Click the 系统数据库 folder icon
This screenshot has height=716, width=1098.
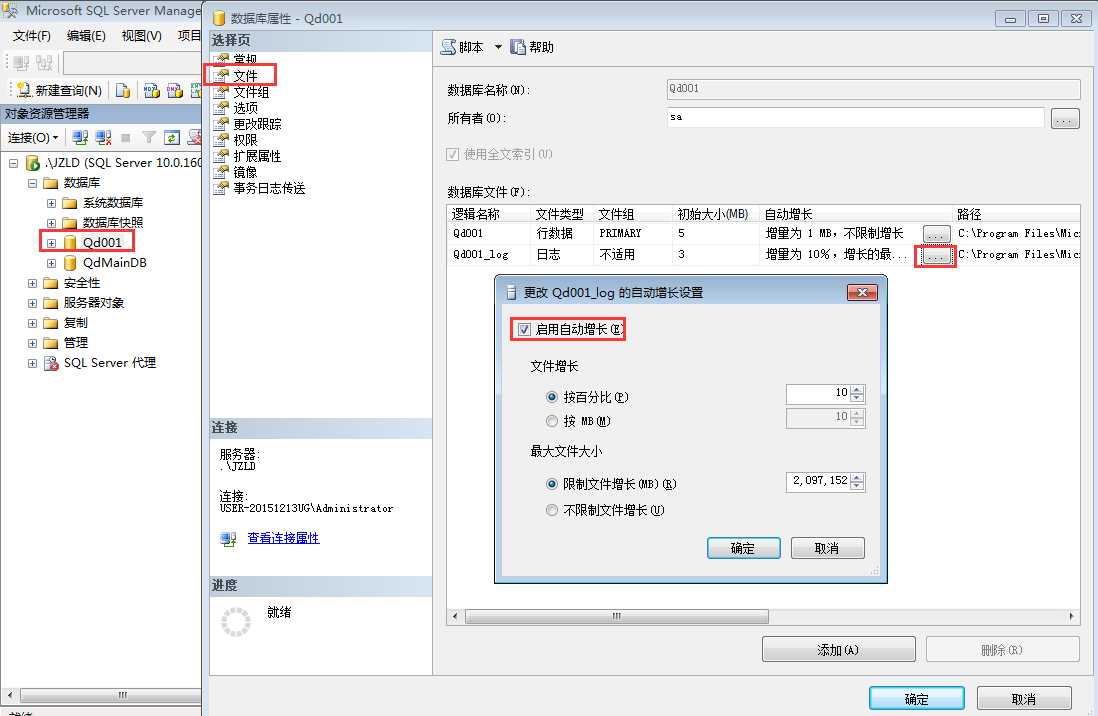click(69, 203)
